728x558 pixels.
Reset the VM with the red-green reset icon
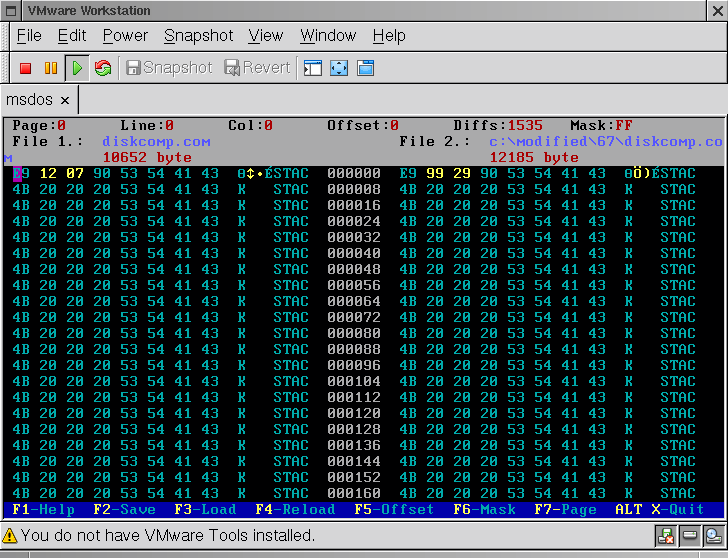pos(103,68)
